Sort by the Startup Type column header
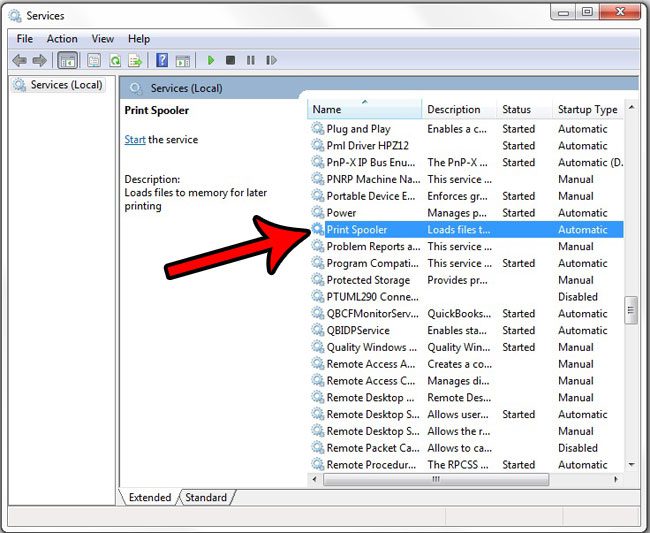 (x=587, y=109)
